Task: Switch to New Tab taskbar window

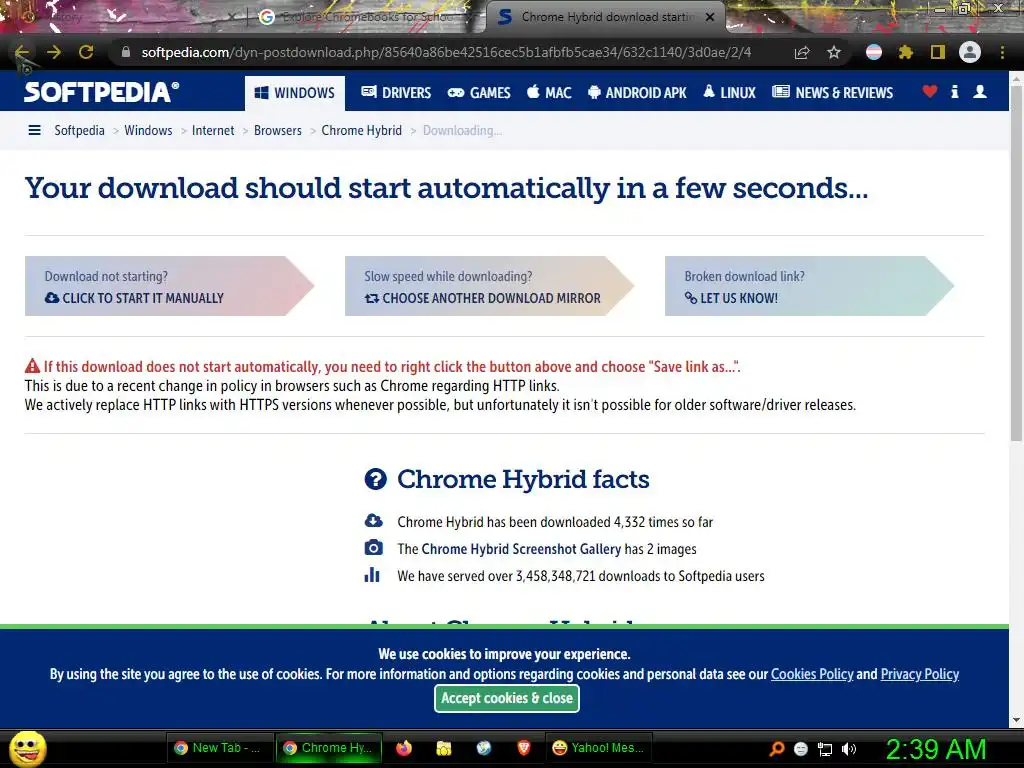Action: click(217, 748)
